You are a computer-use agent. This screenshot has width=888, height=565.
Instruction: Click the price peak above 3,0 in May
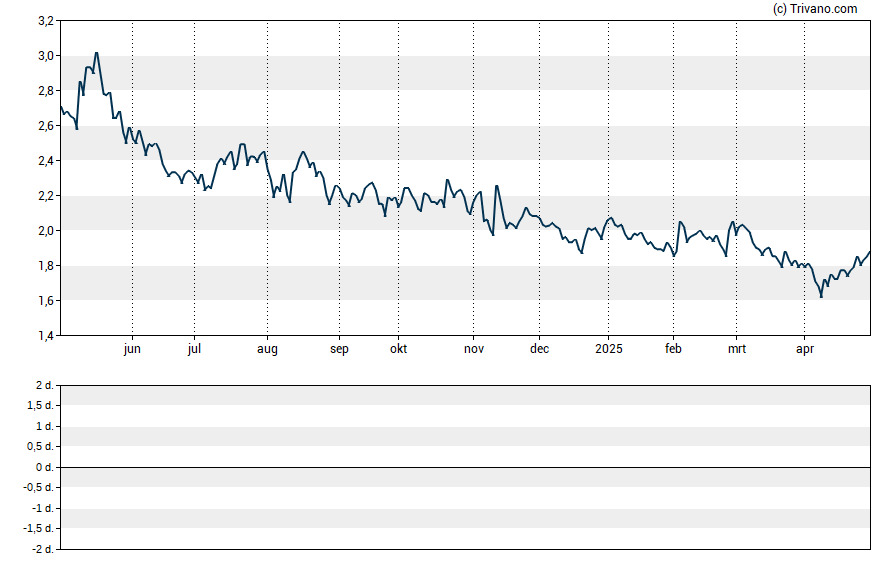tap(96, 53)
